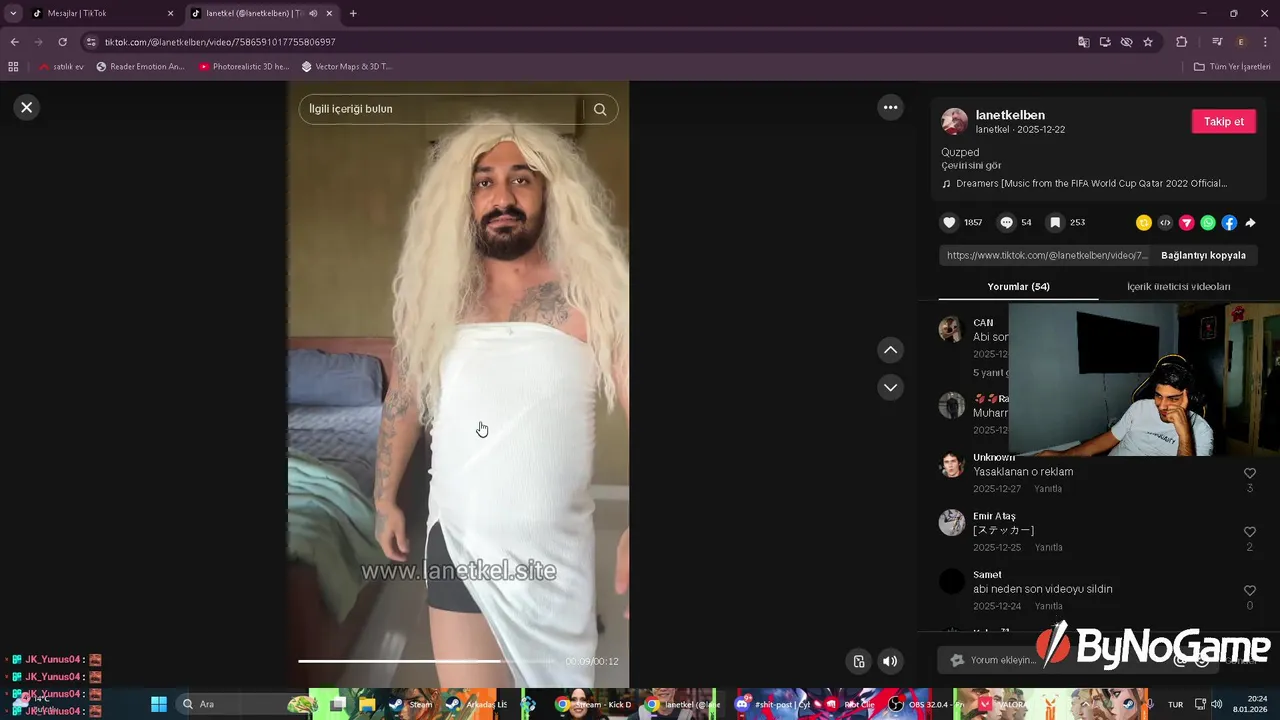1280x720 pixels.
Task: Mute the video with the speaker icon
Action: click(890, 661)
